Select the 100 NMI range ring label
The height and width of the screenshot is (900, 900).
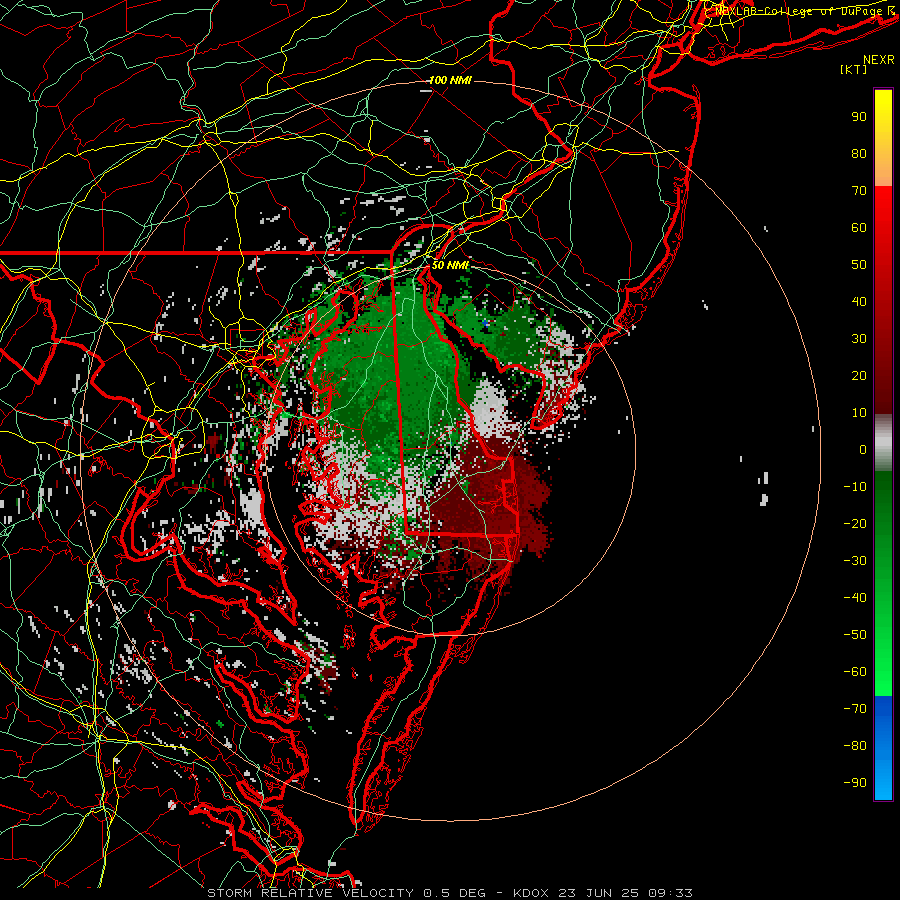(449, 80)
